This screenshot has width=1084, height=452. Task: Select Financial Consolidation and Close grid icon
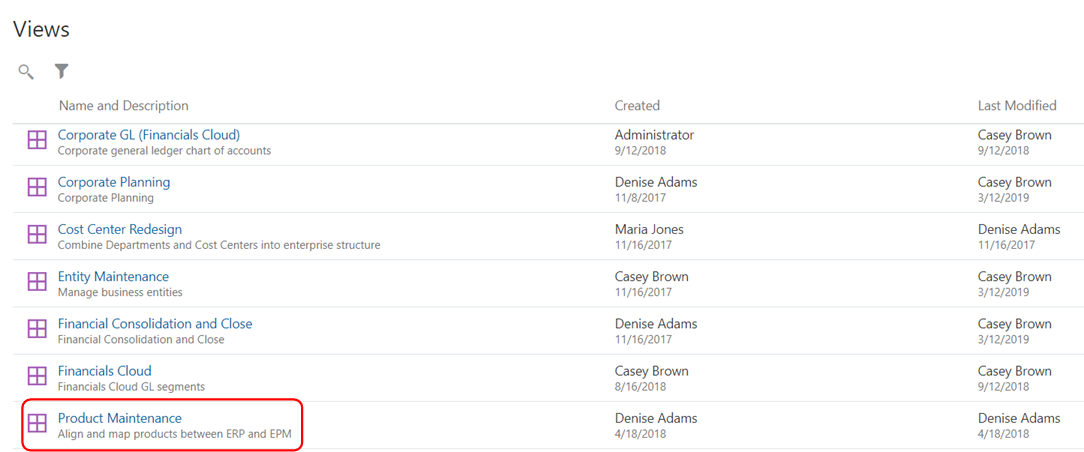pos(37,328)
